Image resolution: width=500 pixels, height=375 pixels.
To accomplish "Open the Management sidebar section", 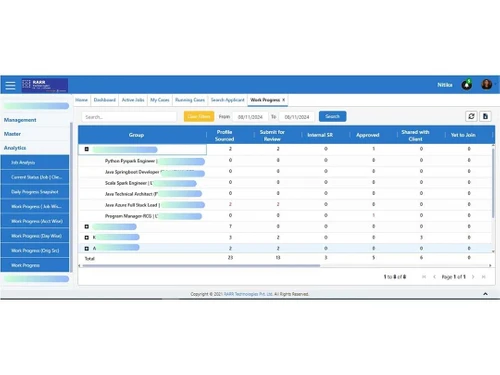I will (20, 120).
